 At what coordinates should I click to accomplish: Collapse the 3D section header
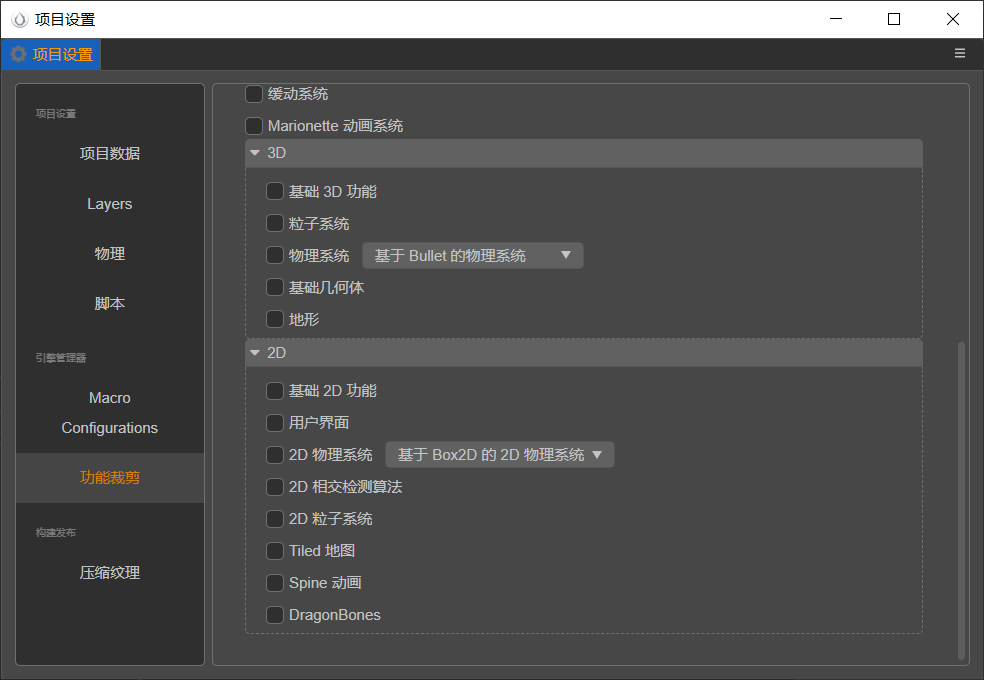pyautogui.click(x=584, y=153)
